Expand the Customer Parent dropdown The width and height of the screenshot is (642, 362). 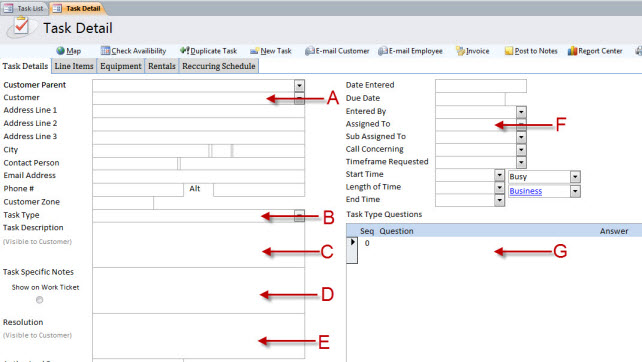click(x=299, y=86)
